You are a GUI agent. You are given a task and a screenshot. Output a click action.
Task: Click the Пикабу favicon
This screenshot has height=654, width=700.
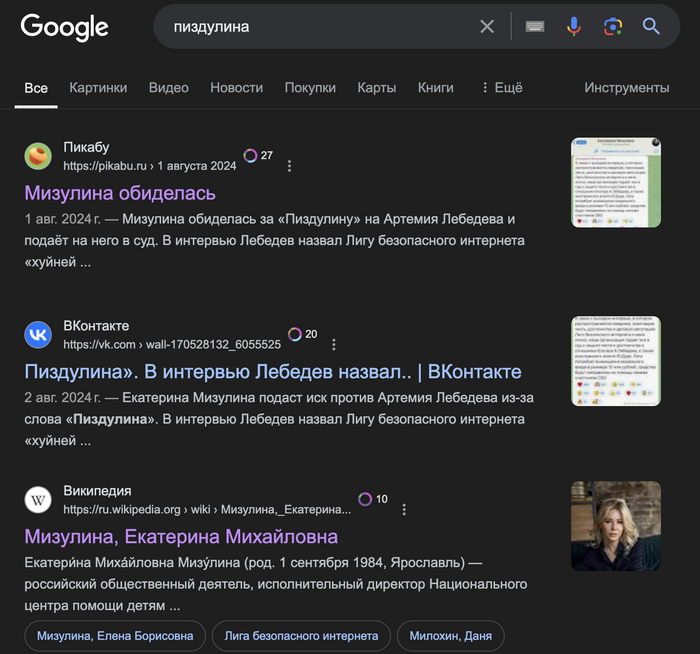point(38,156)
